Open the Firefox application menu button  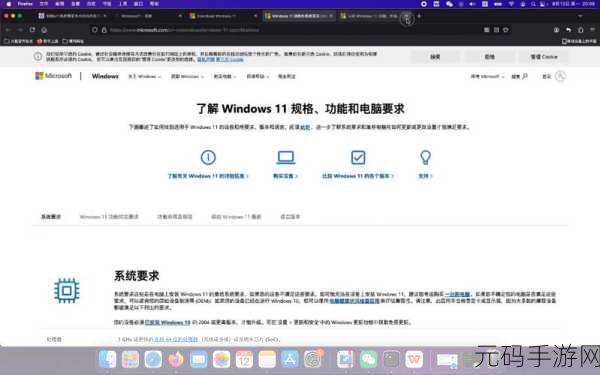592,30
